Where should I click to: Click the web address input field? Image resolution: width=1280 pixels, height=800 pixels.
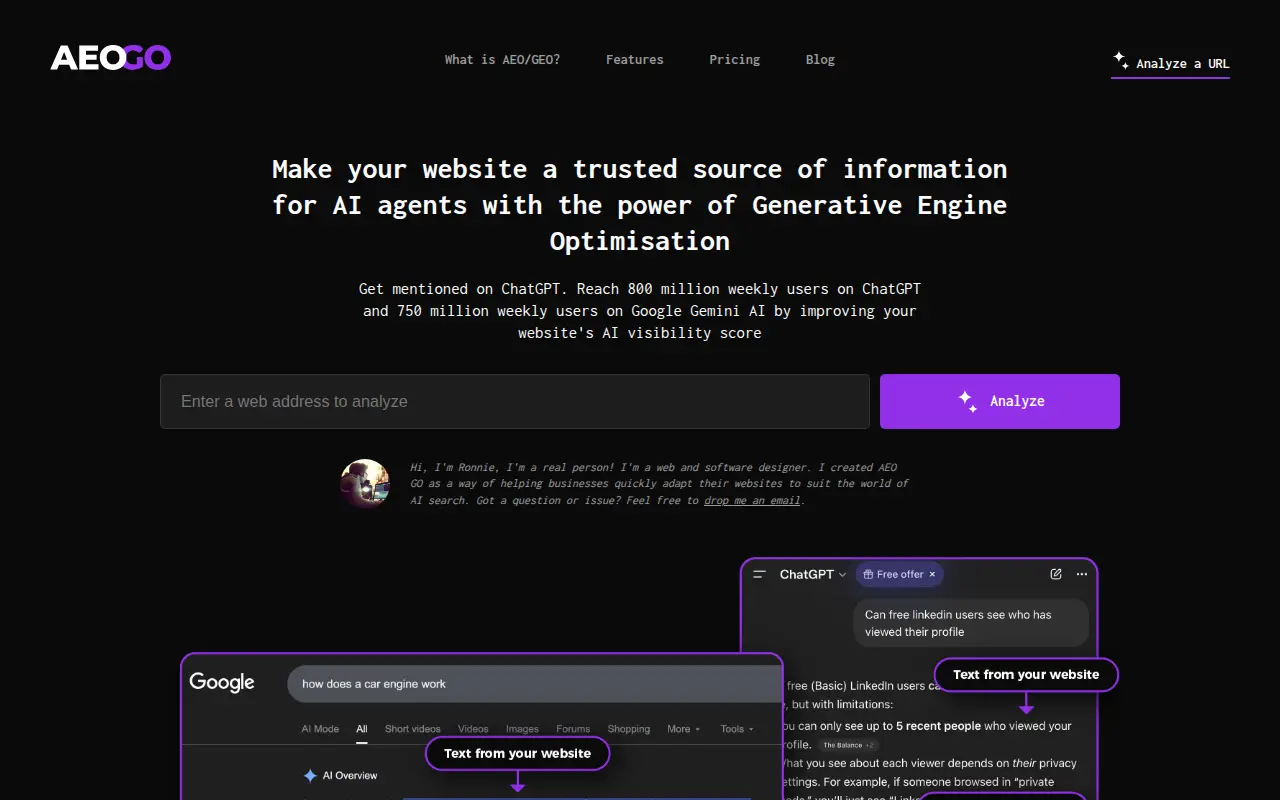click(x=515, y=401)
